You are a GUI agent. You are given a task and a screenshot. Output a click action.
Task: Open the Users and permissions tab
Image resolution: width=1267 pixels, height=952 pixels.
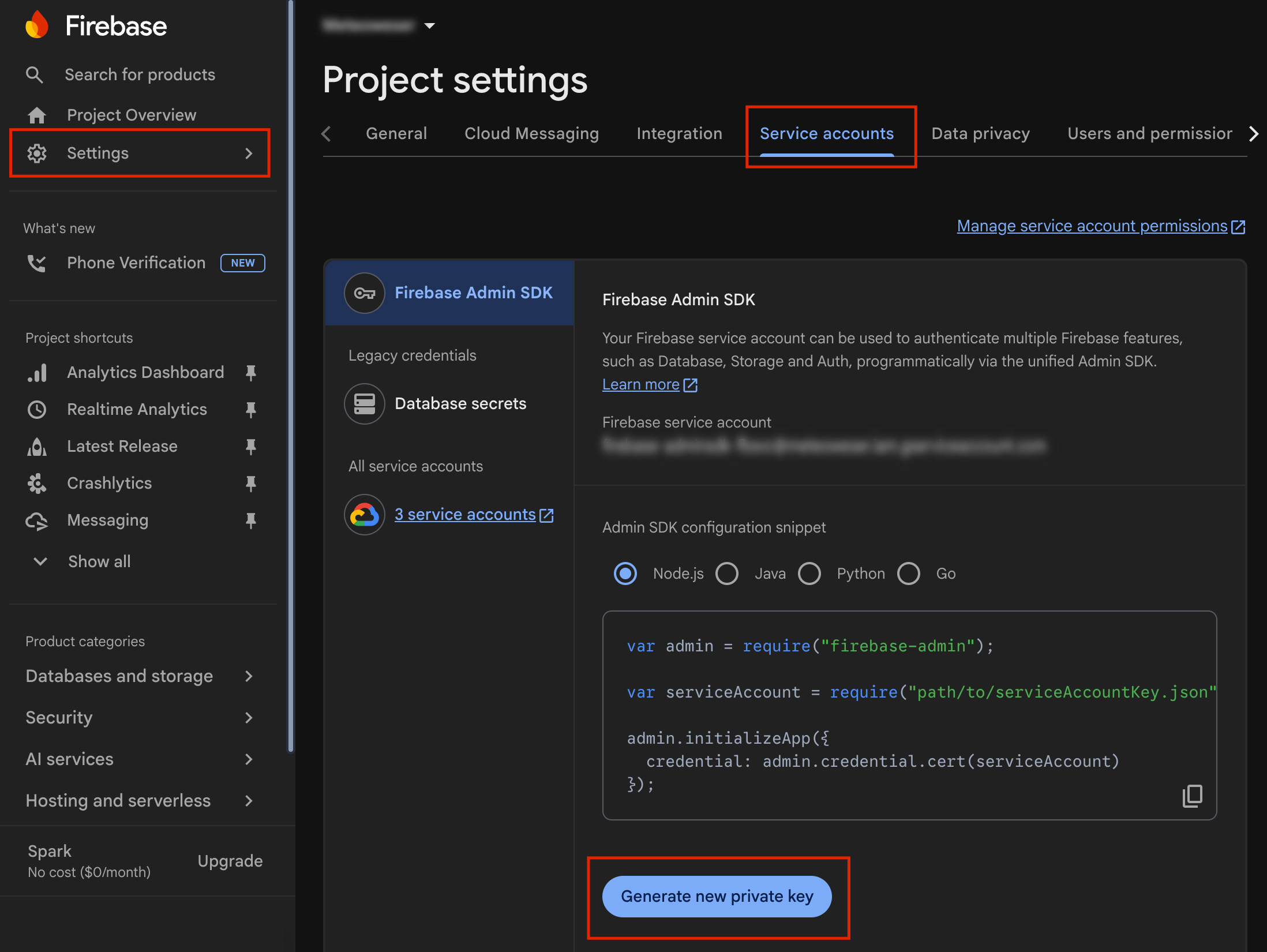click(1149, 134)
